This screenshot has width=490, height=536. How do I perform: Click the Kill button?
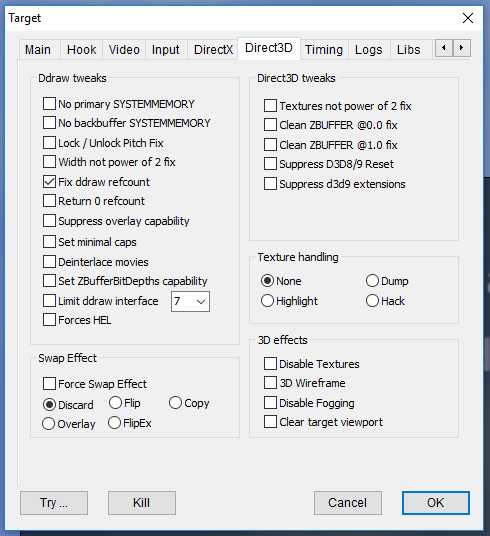click(142, 503)
